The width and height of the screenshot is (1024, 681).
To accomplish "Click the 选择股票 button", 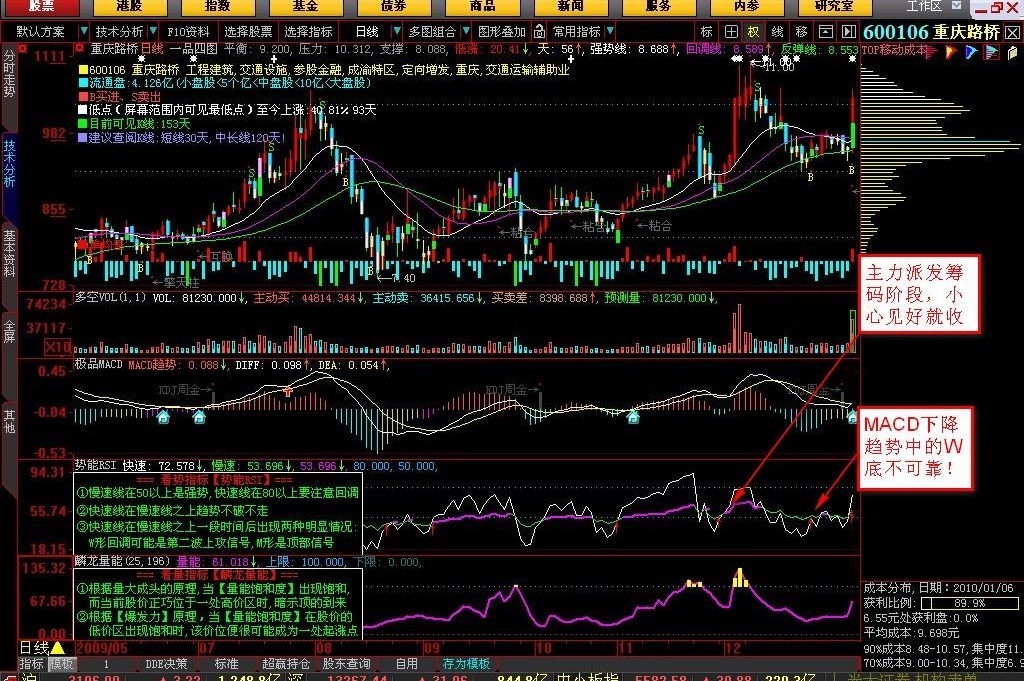I will 248,31.
